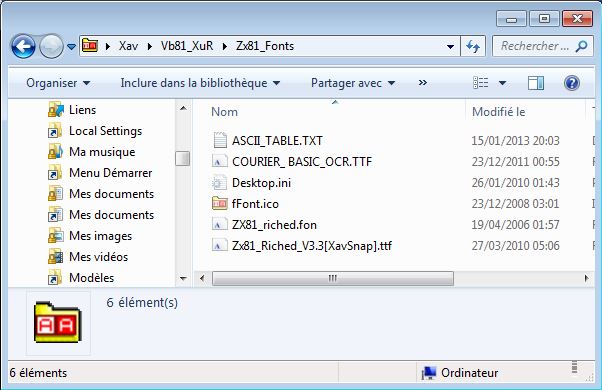
Task: Click the Vb81_XuR breadcrumb segment
Action: point(187,46)
